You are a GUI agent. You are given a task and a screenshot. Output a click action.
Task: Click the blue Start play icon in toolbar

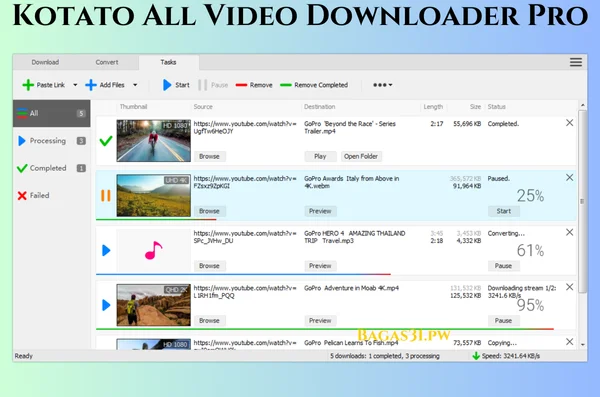[x=167, y=85]
